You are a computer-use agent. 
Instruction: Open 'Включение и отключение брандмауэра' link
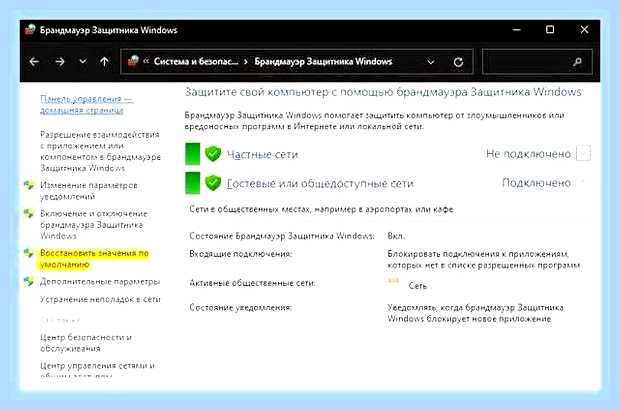tap(94, 224)
